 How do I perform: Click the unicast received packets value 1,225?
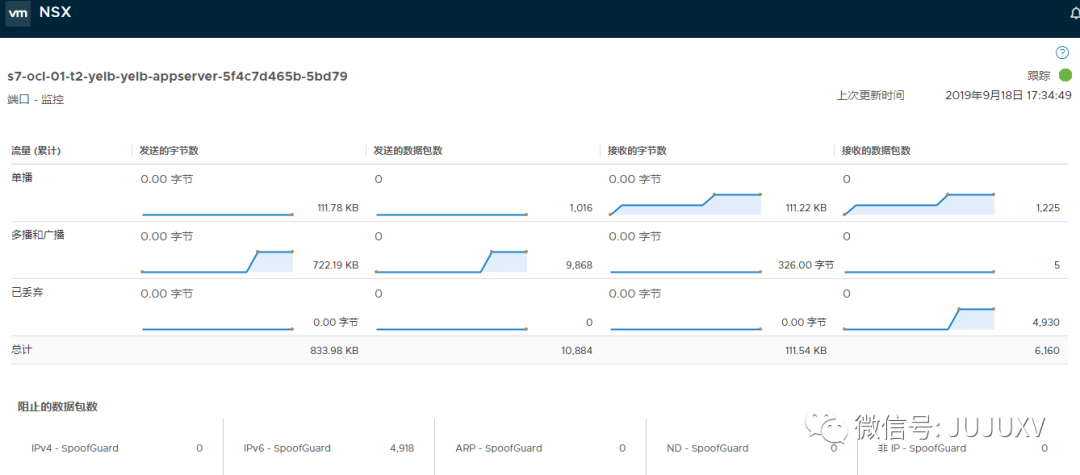1048,207
